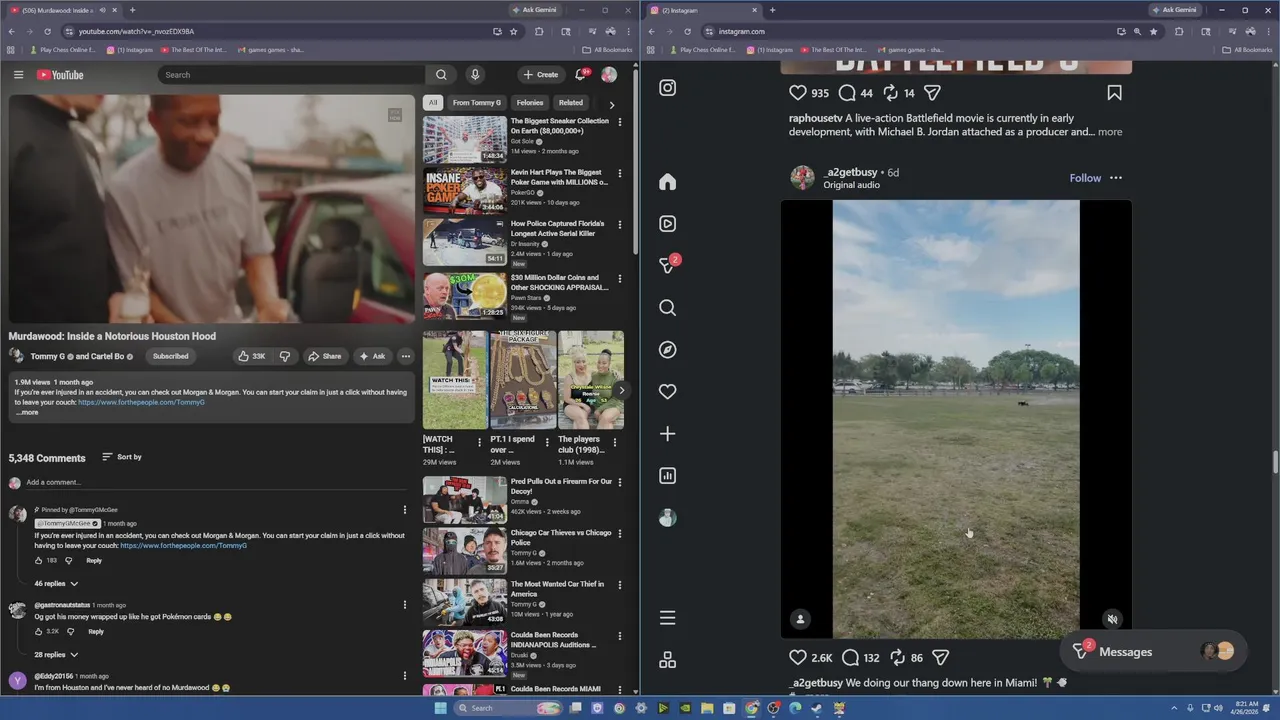Like the pinned TommyGMcGee comment
Image resolution: width=1280 pixels, height=720 pixels.
[39, 560]
